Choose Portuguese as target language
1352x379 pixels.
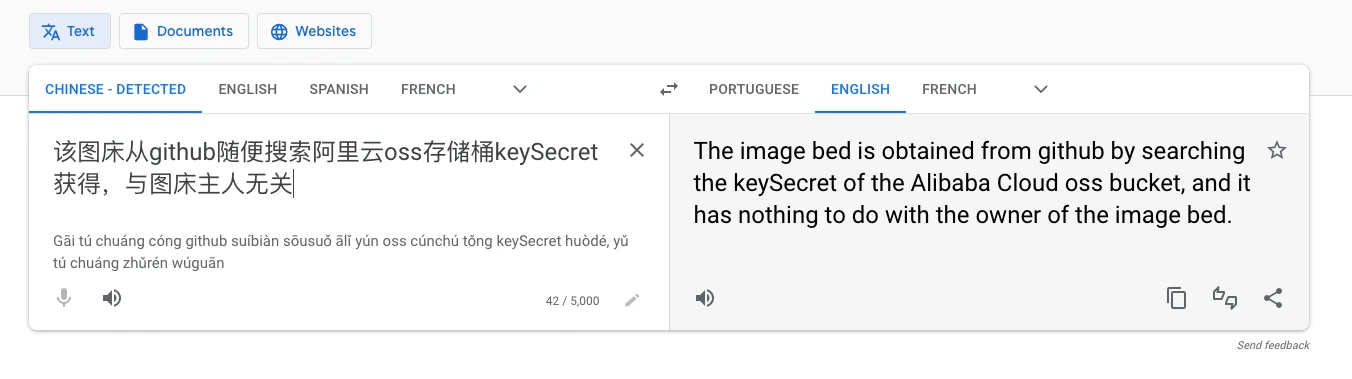(x=754, y=89)
